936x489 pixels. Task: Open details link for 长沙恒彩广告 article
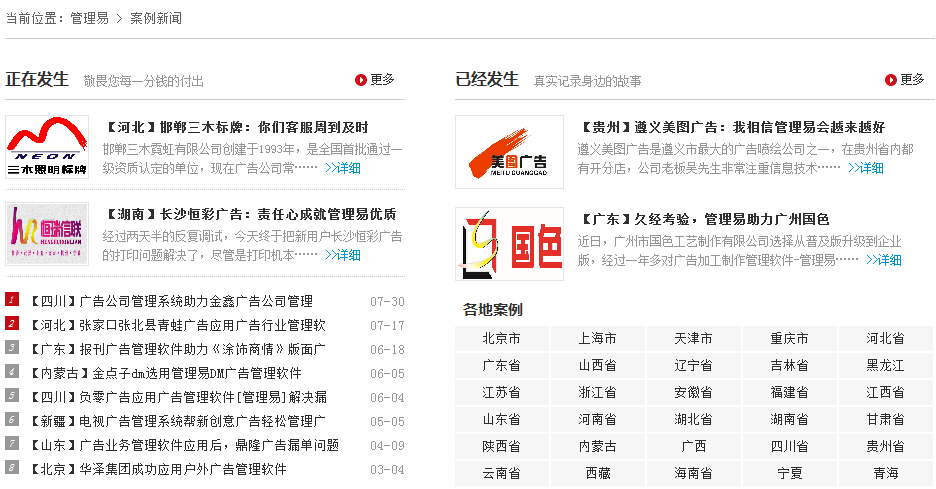[343, 255]
